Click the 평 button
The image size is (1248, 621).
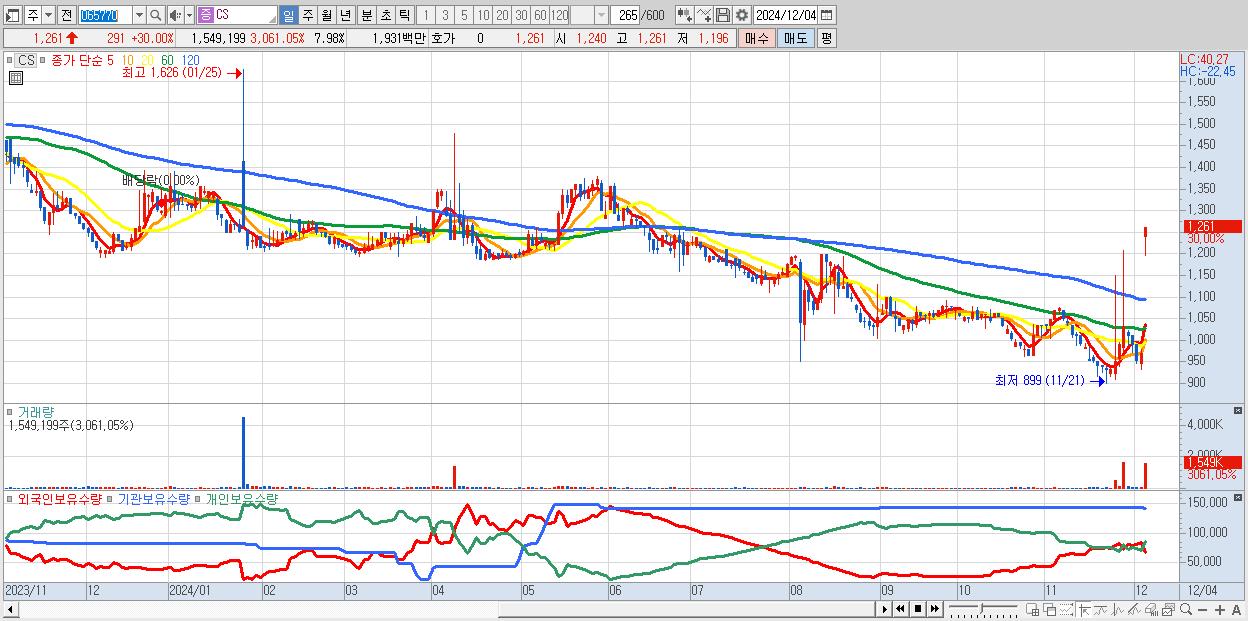click(x=826, y=38)
